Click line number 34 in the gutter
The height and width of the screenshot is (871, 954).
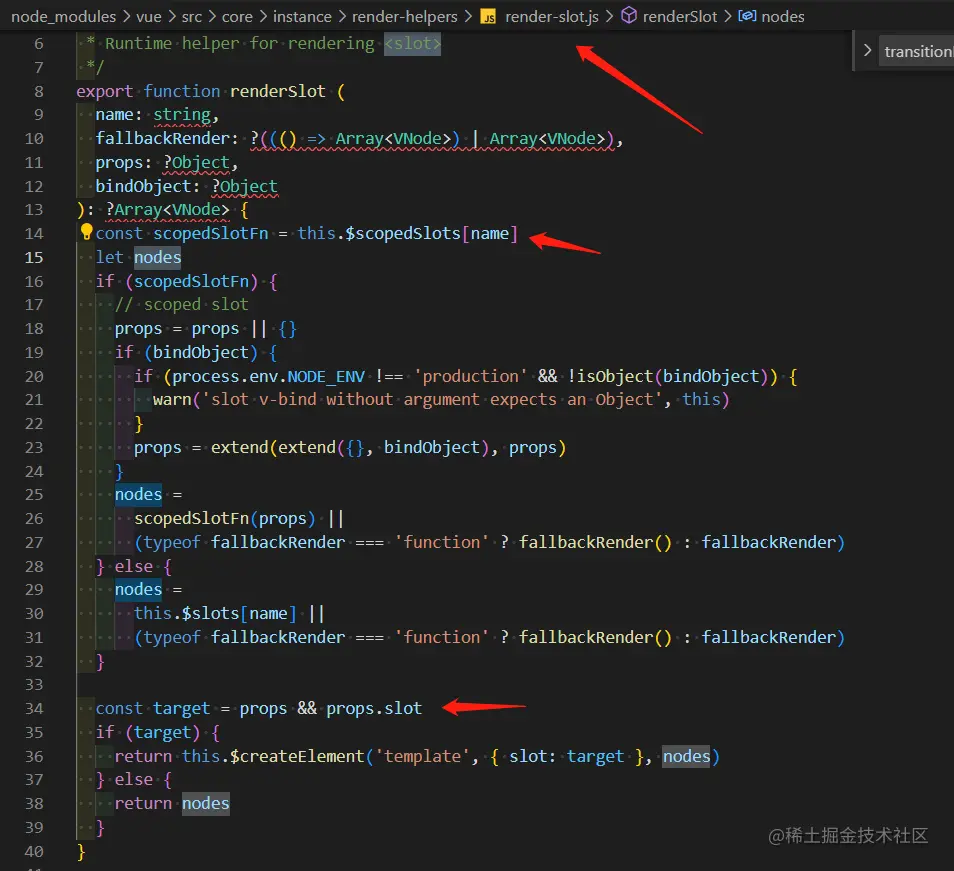pos(34,709)
